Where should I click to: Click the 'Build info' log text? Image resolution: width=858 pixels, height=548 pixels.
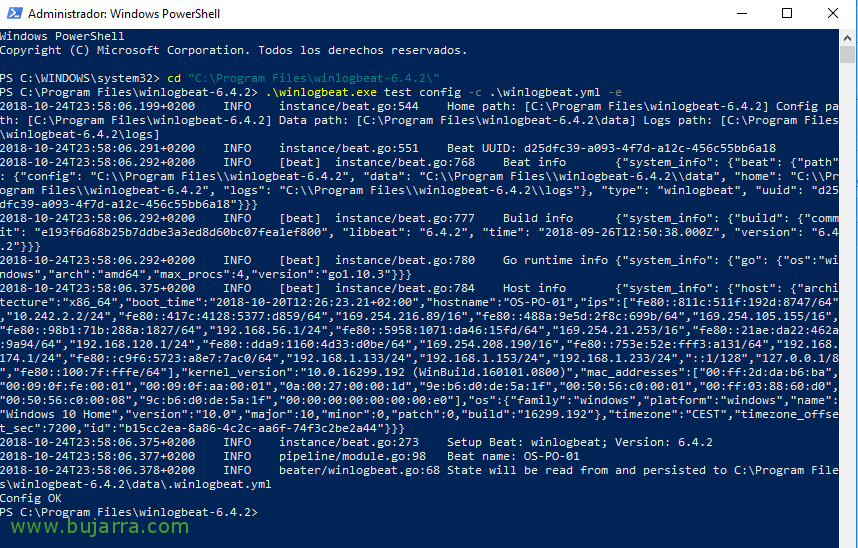[x=538, y=218]
